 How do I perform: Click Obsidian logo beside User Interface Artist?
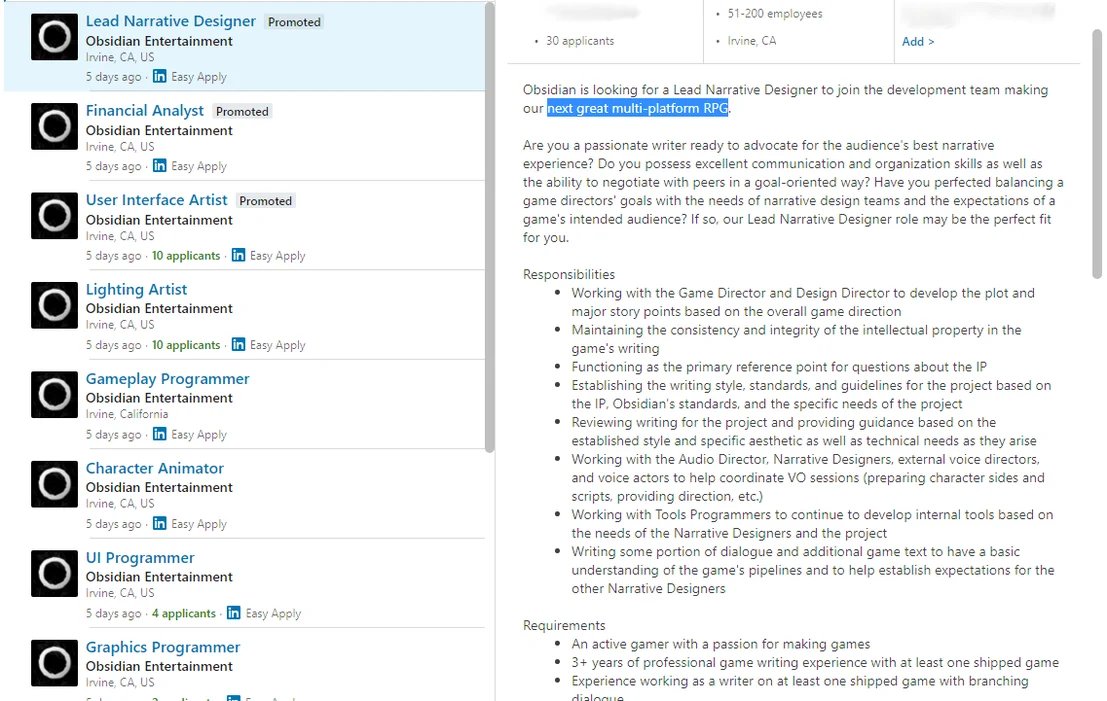coord(54,216)
